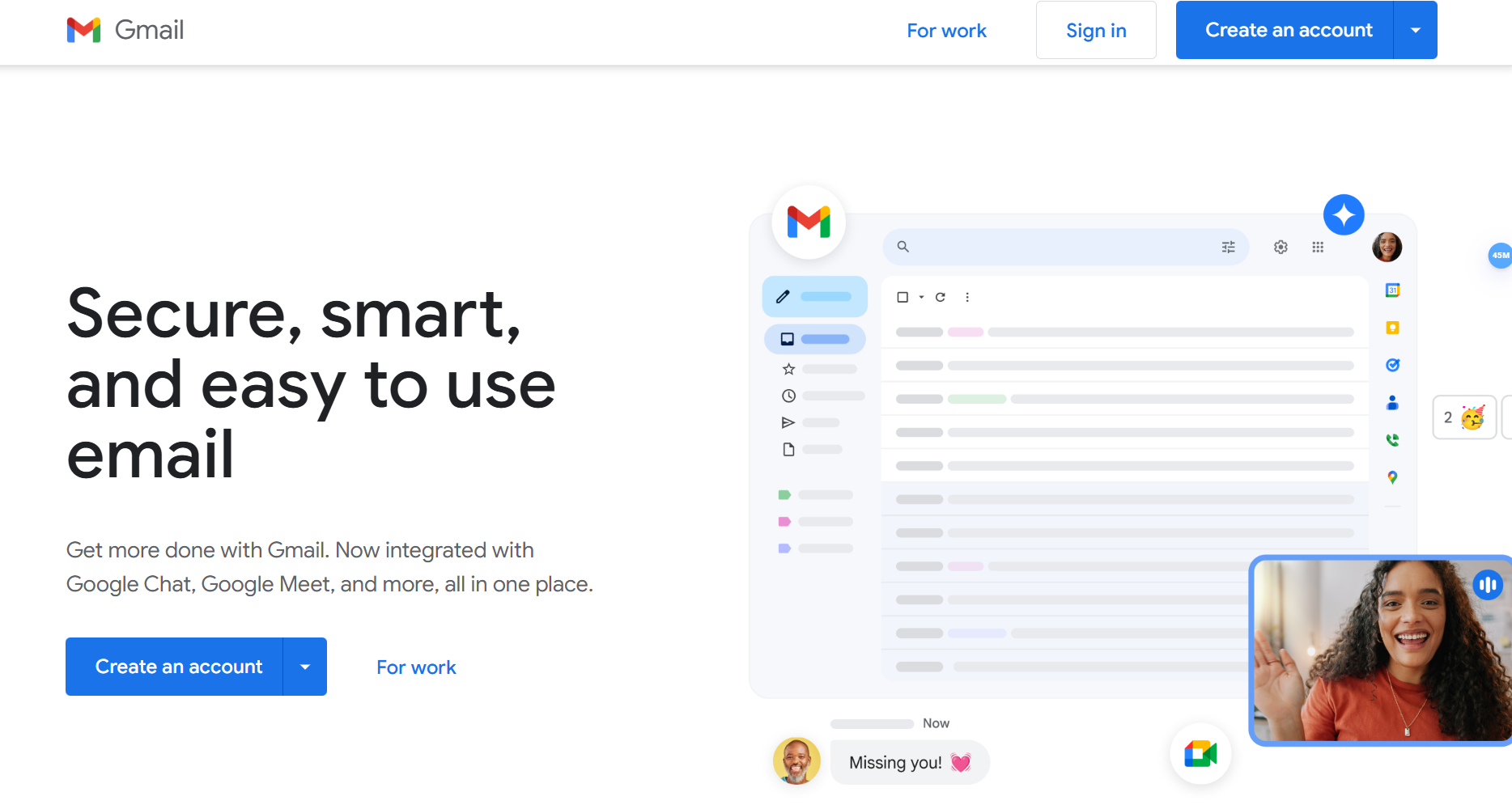Image resolution: width=1512 pixels, height=809 pixels.
Task: Expand header Create an account dropdown arrow
Action: [x=1416, y=30]
